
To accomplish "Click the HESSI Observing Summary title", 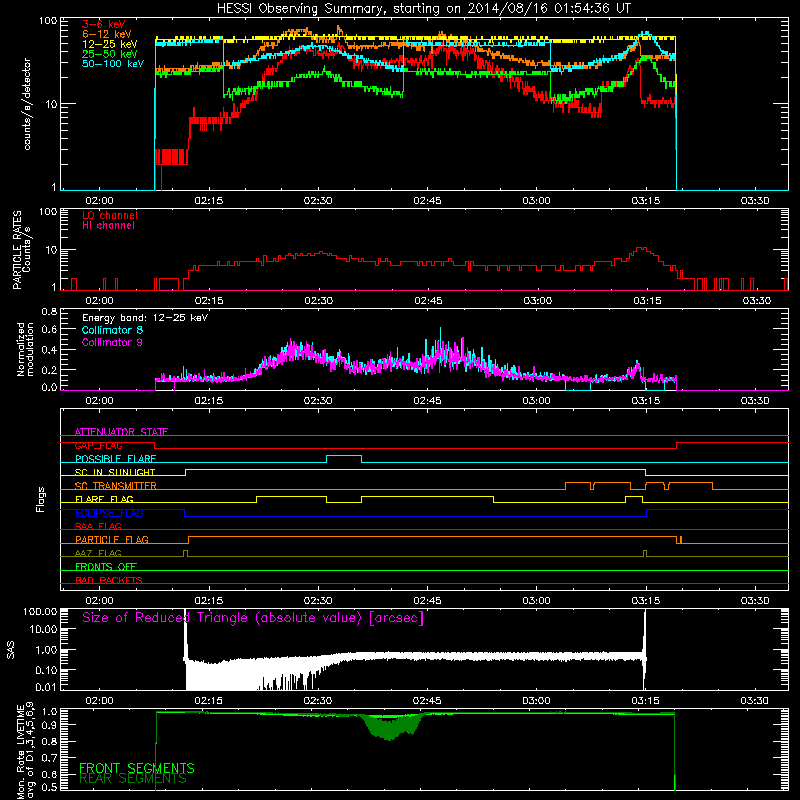I will 423,9.
